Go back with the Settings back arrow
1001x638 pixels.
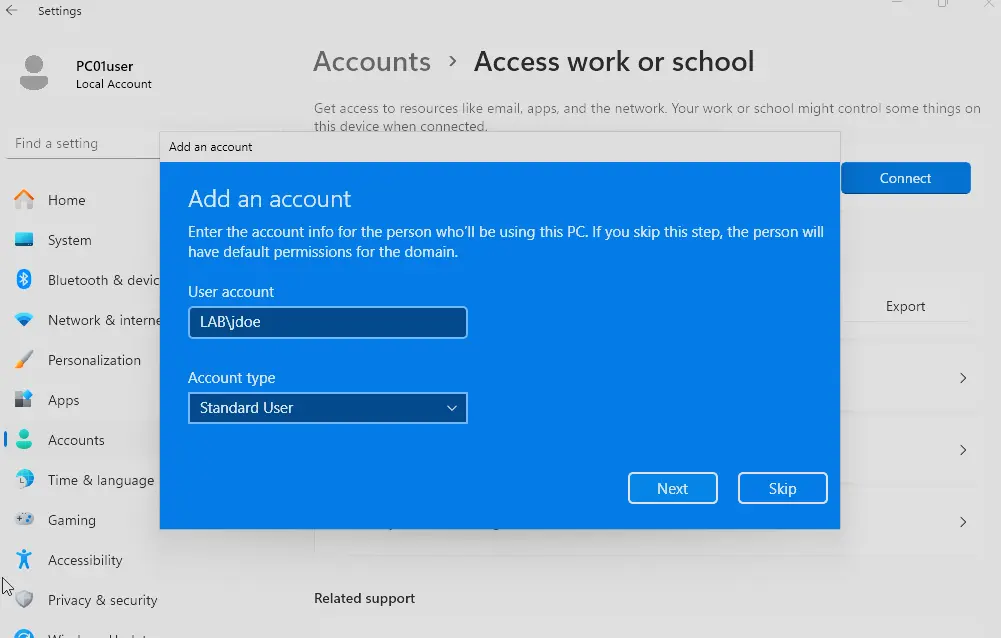[x=11, y=10]
